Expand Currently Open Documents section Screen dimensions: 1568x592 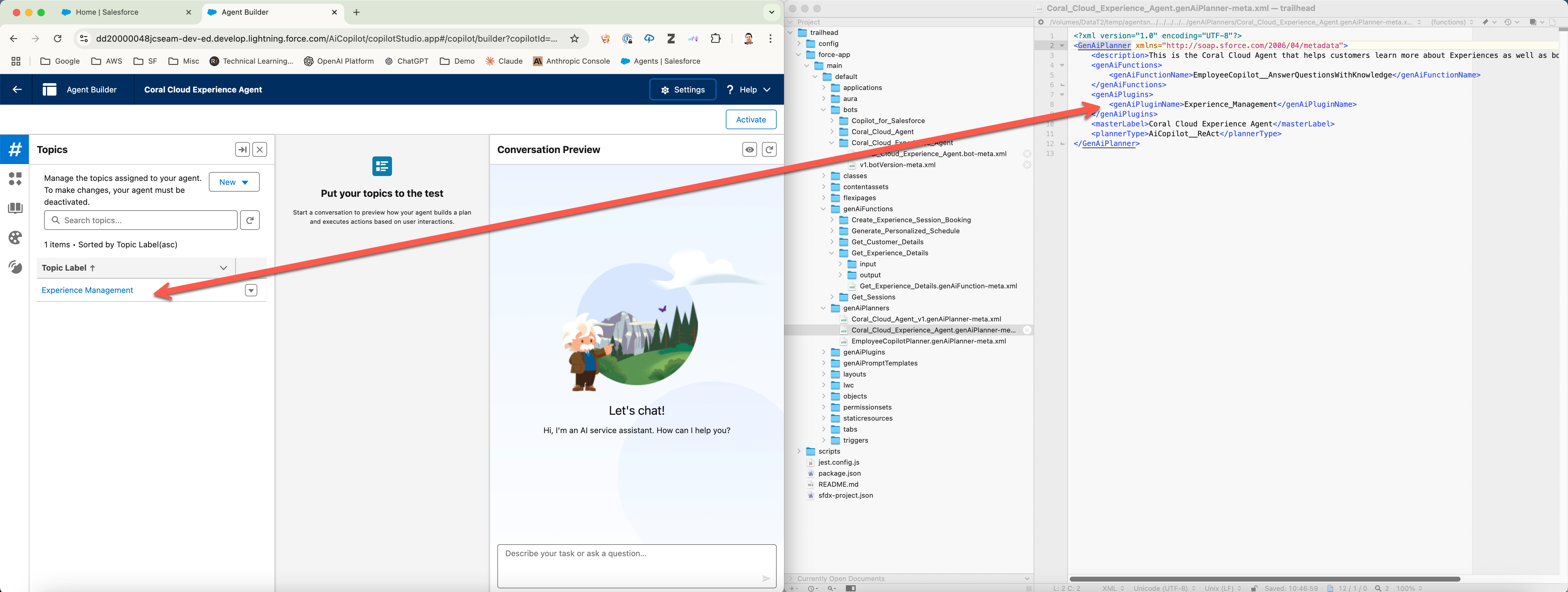click(x=791, y=579)
